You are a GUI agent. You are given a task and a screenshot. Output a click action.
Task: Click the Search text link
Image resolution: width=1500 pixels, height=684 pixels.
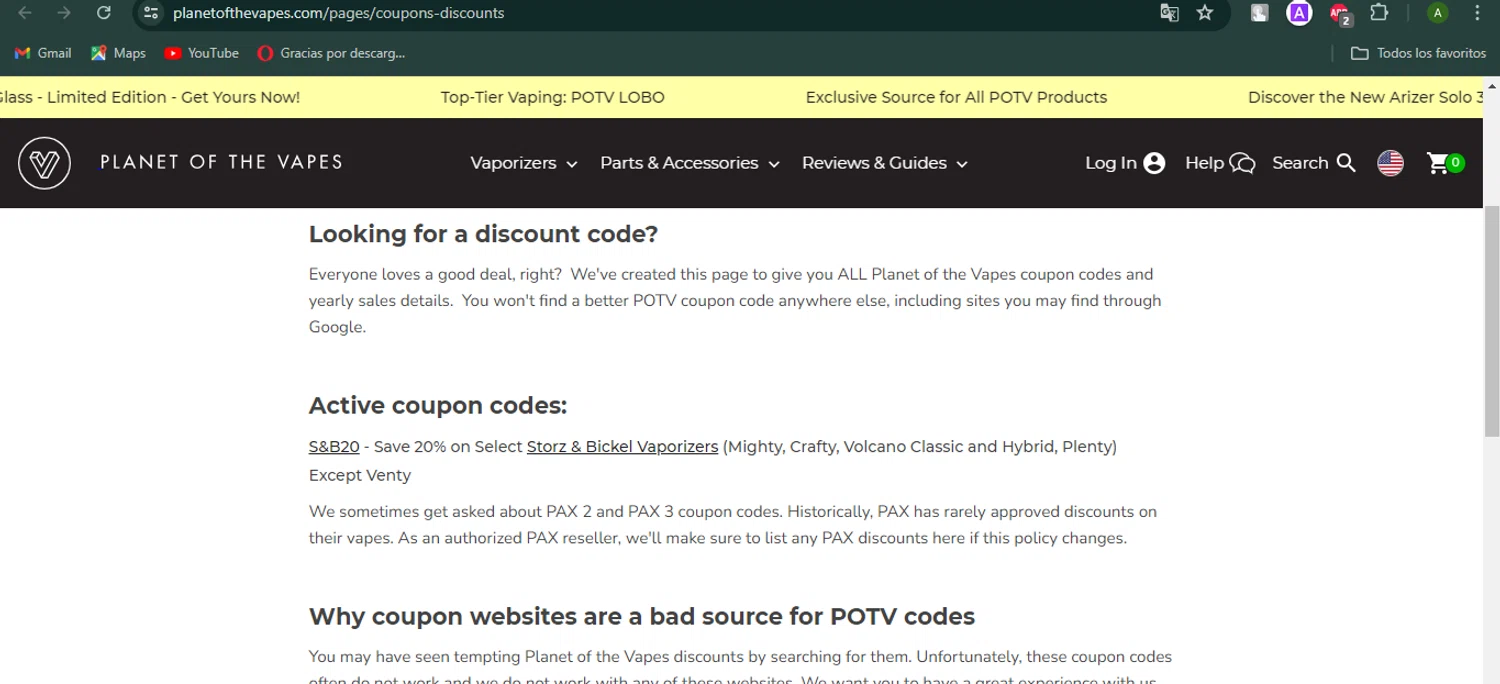[1300, 163]
